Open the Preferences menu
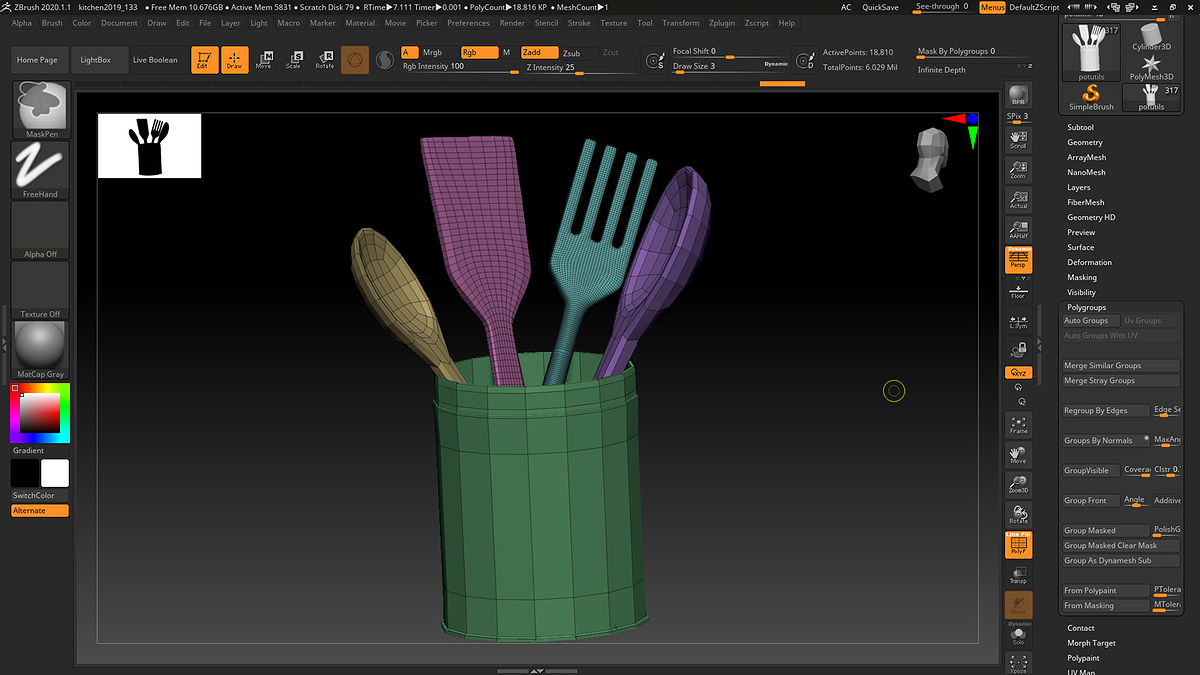Screen dimensions: 1200x675 point(469,23)
